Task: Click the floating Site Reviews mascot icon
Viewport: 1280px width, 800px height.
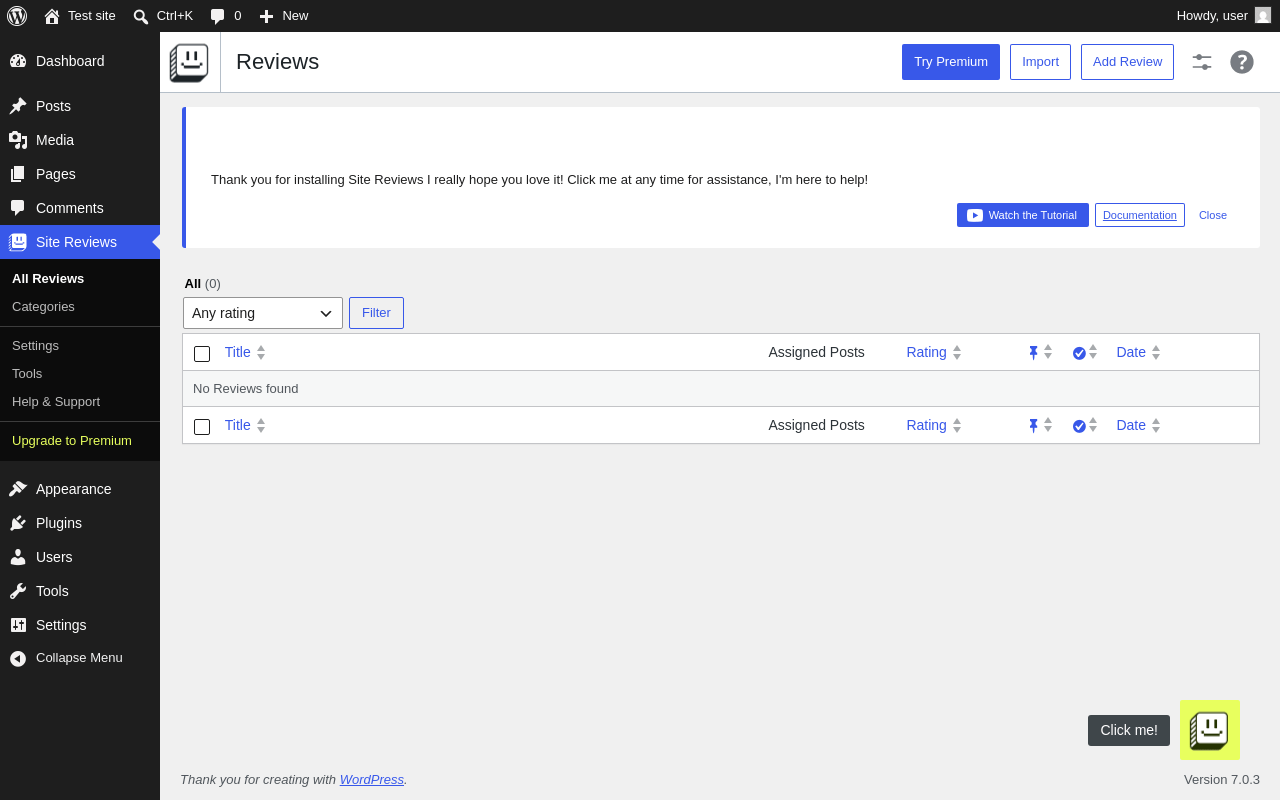Action: pyautogui.click(x=1210, y=730)
